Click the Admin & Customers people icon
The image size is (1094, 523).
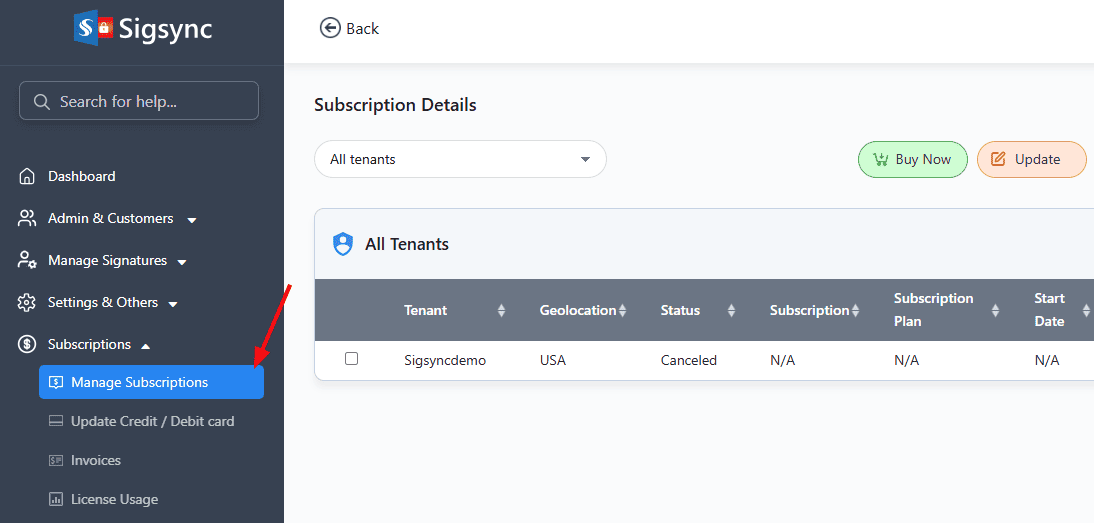click(x=28, y=219)
